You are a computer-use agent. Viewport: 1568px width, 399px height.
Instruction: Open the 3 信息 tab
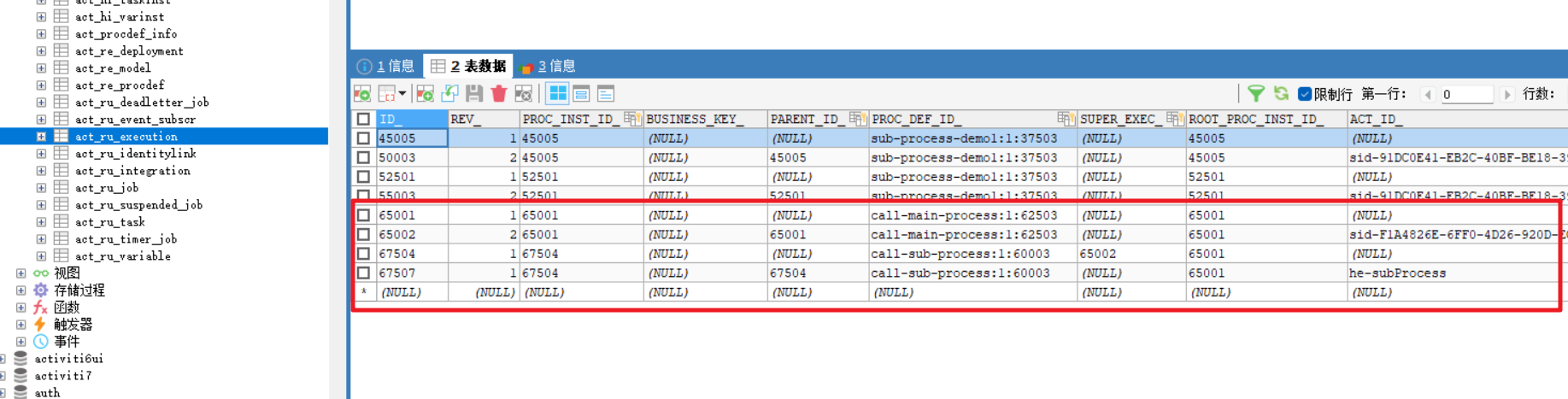coord(547,66)
